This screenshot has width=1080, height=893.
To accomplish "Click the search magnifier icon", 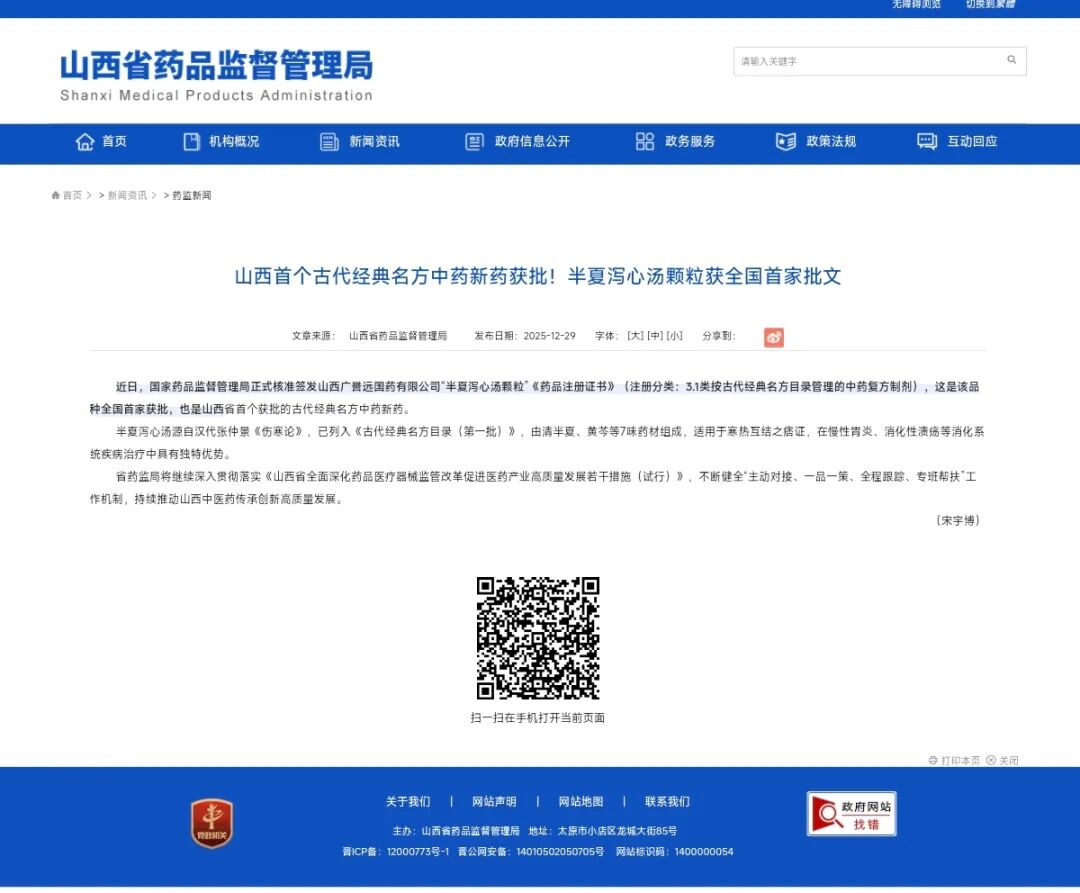I will [x=1011, y=61].
